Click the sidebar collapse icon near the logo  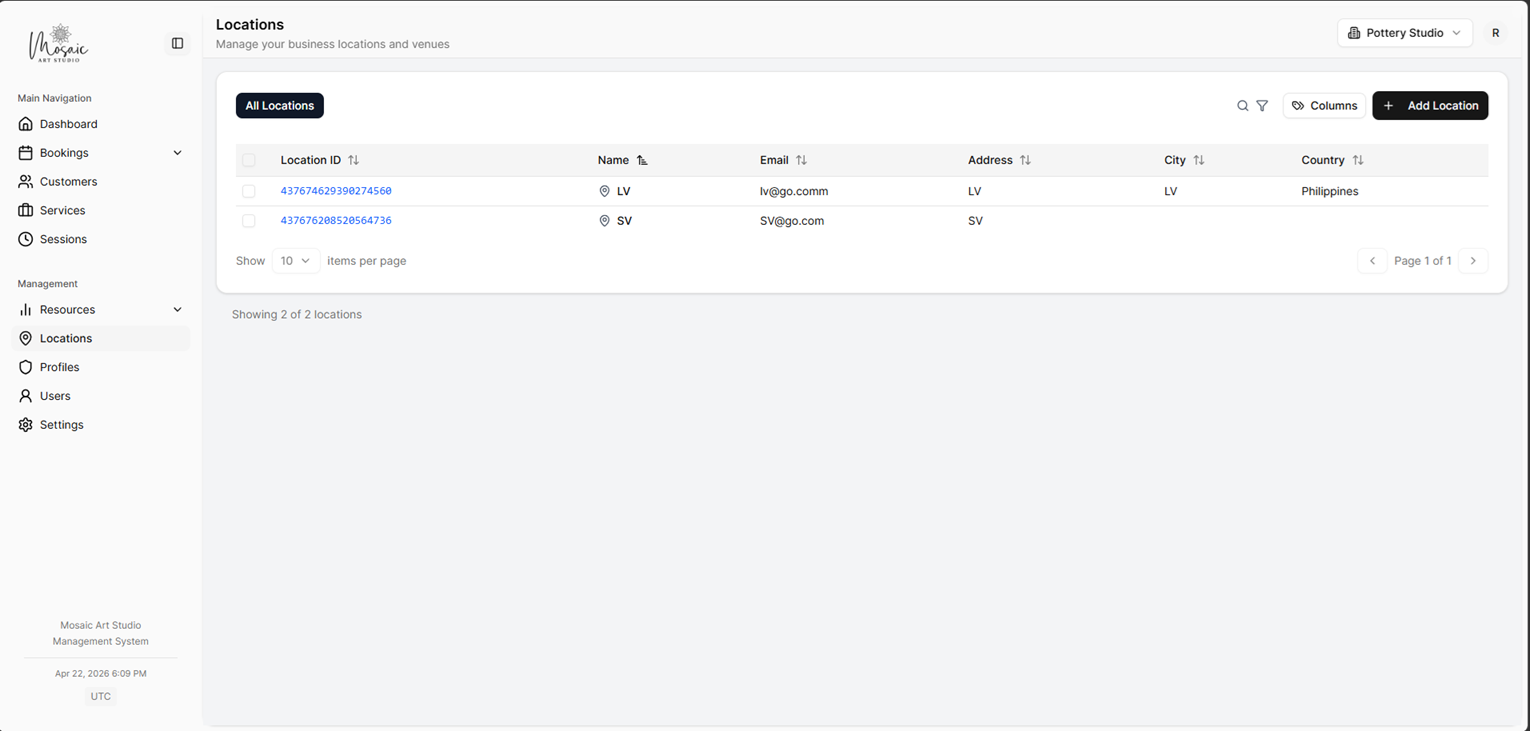click(177, 43)
